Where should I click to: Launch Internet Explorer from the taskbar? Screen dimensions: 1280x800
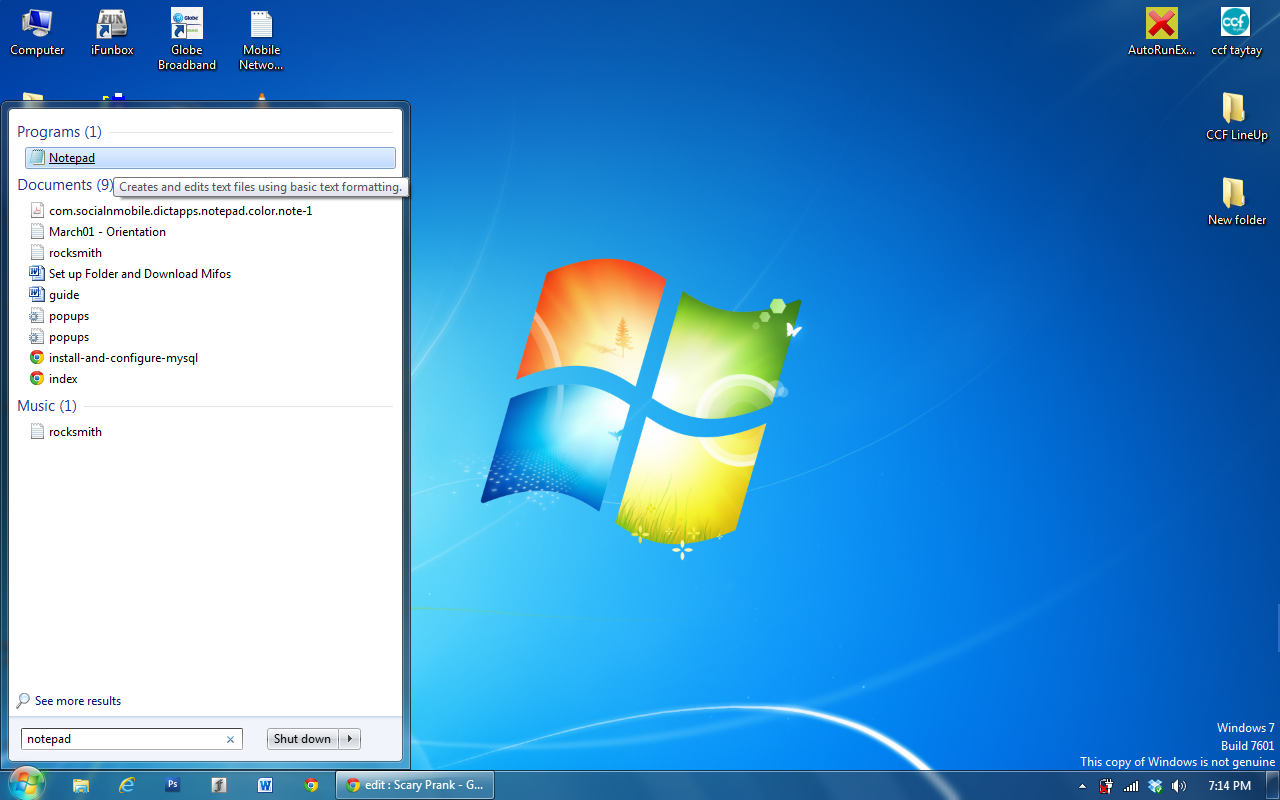click(x=127, y=786)
